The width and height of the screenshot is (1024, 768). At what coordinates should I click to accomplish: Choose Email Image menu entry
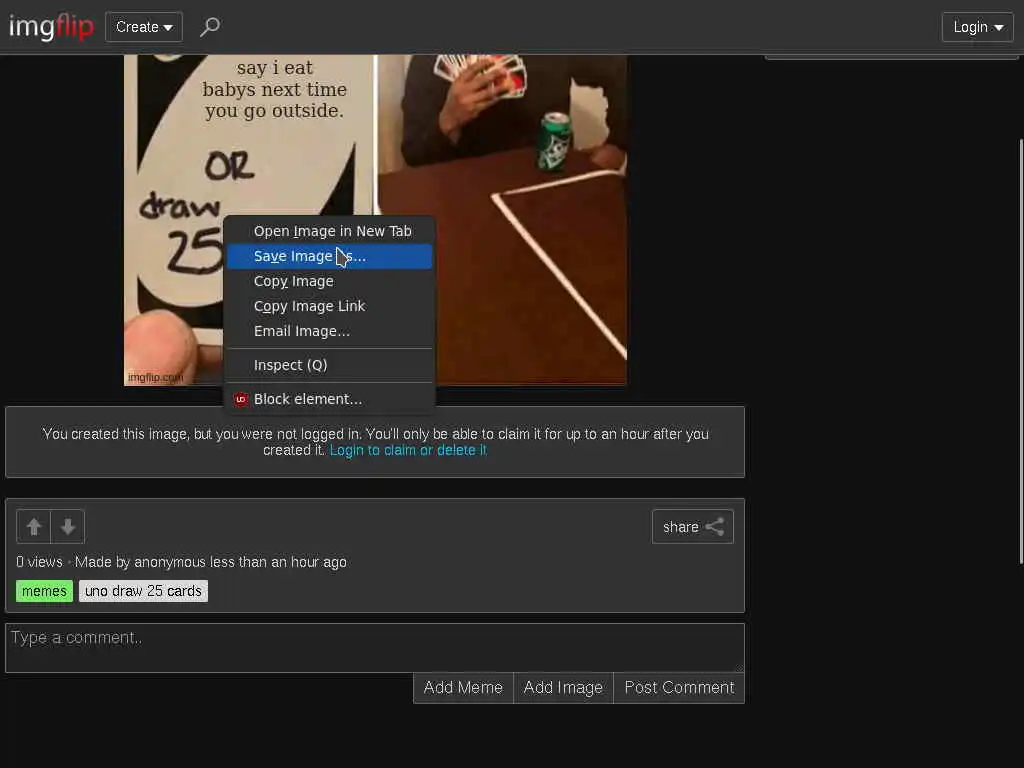(x=330, y=331)
